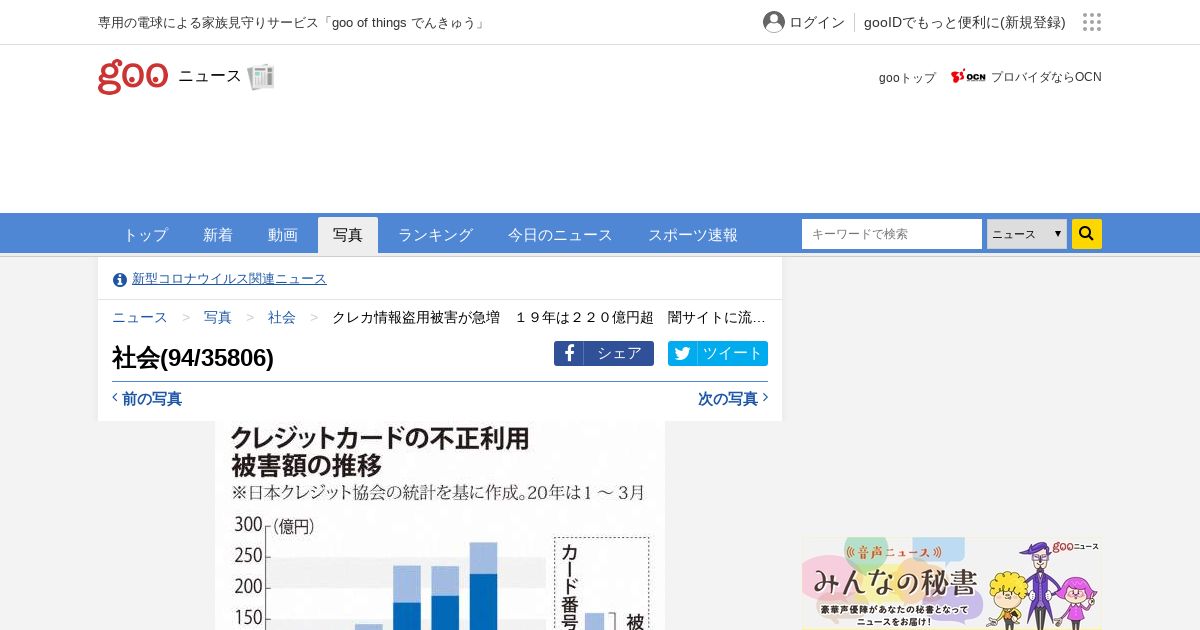The image size is (1200, 630).
Task: Click the newspaper icon beside ニュース
Action: pos(261,77)
